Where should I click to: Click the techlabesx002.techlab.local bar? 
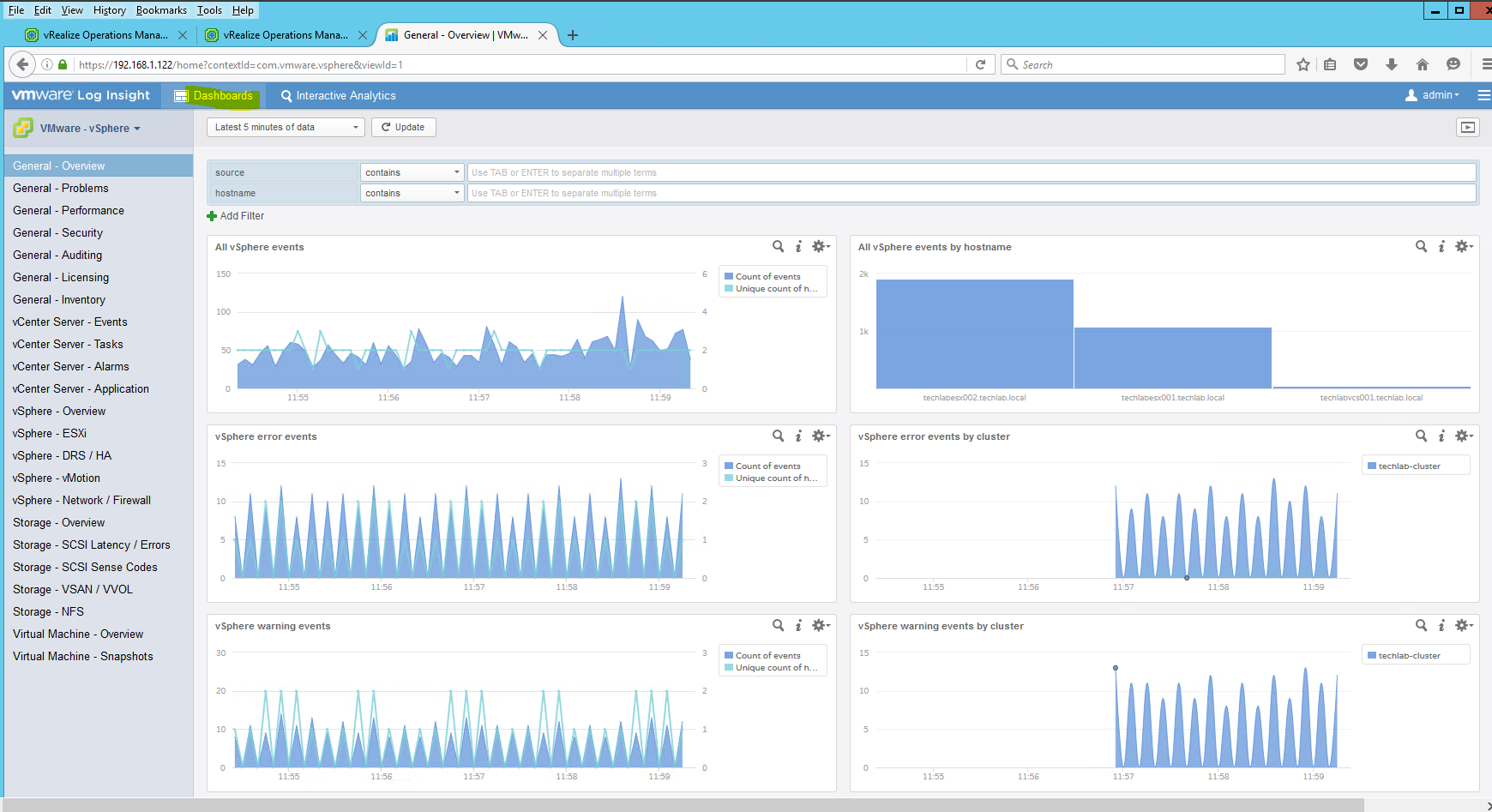pyautogui.click(x=975, y=334)
